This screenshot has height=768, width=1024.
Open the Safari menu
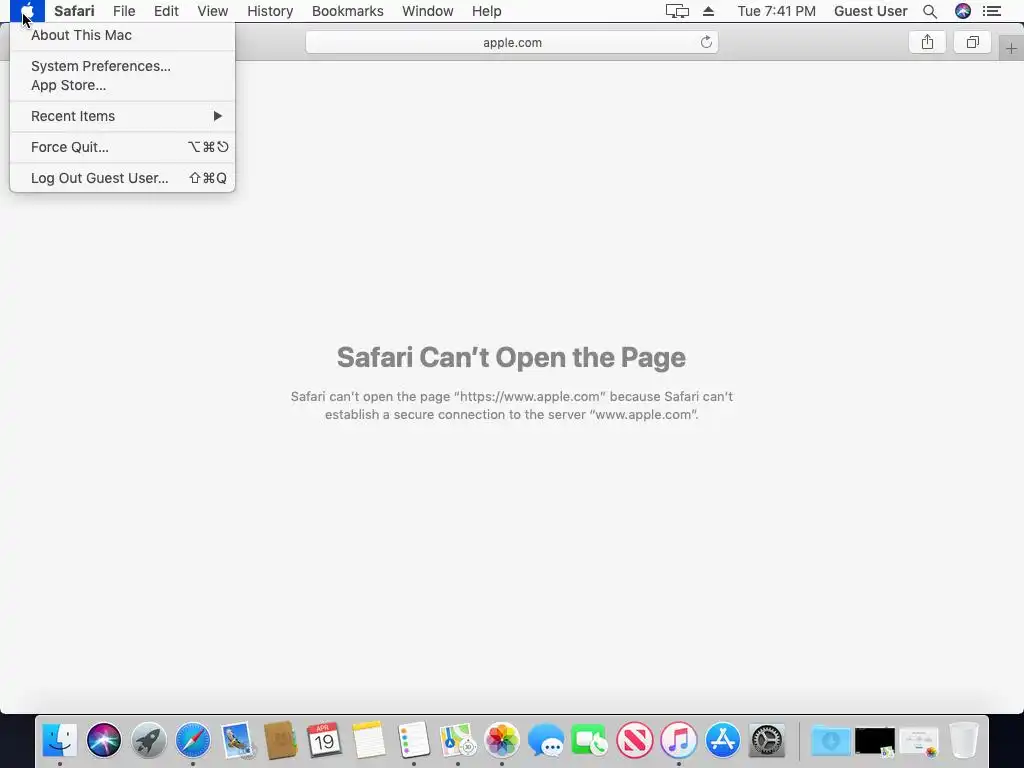[x=74, y=11]
